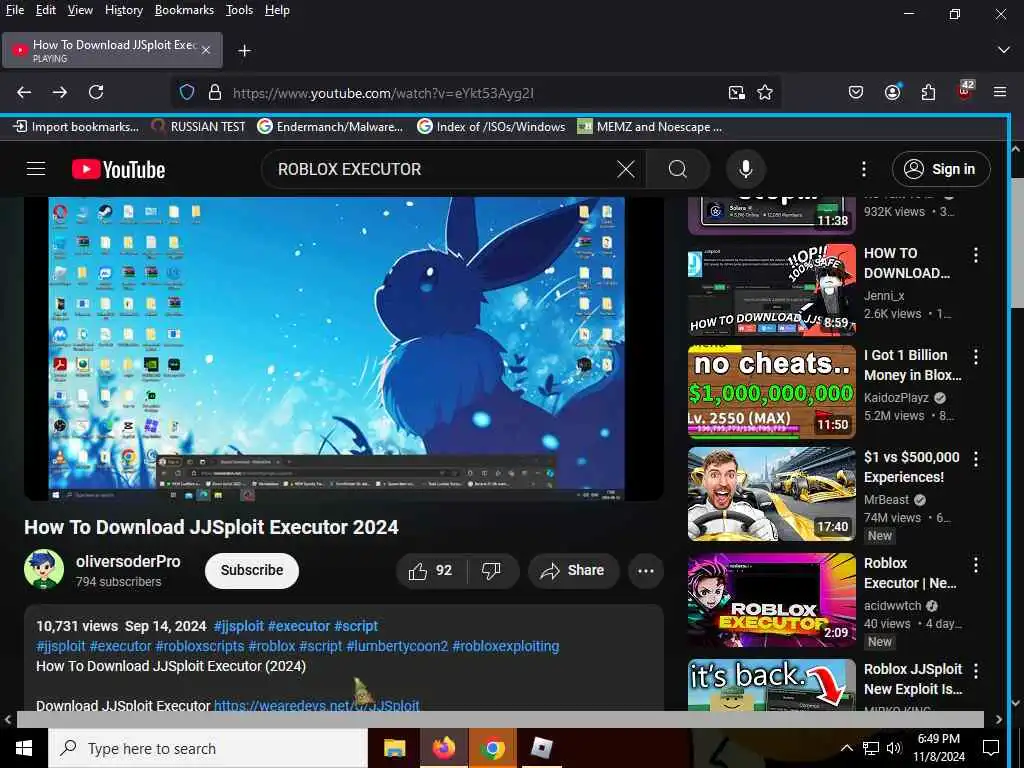Open a new browser tab
This screenshot has width=1024, height=768.
coord(244,50)
